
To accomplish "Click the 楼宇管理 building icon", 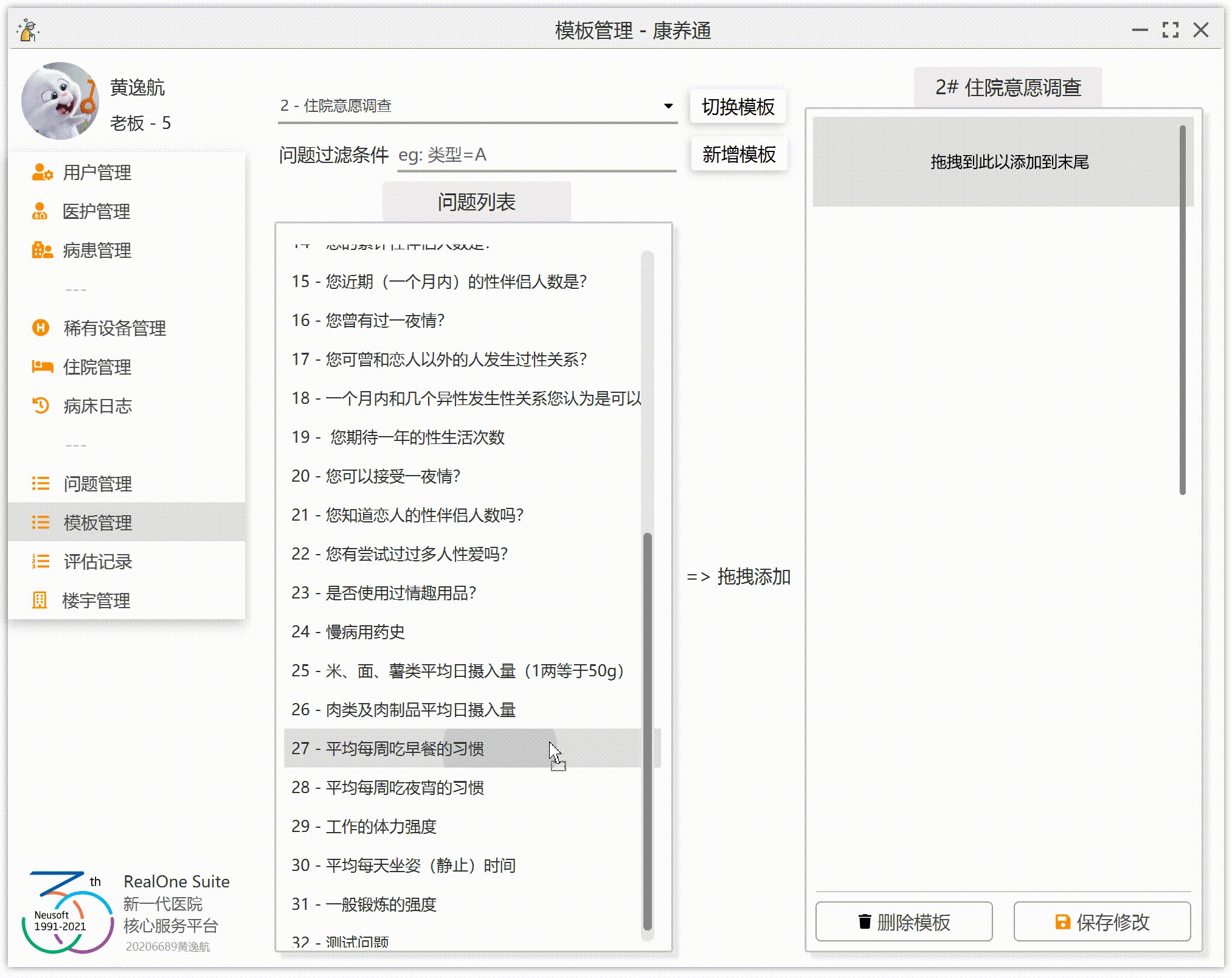I will coord(40,600).
